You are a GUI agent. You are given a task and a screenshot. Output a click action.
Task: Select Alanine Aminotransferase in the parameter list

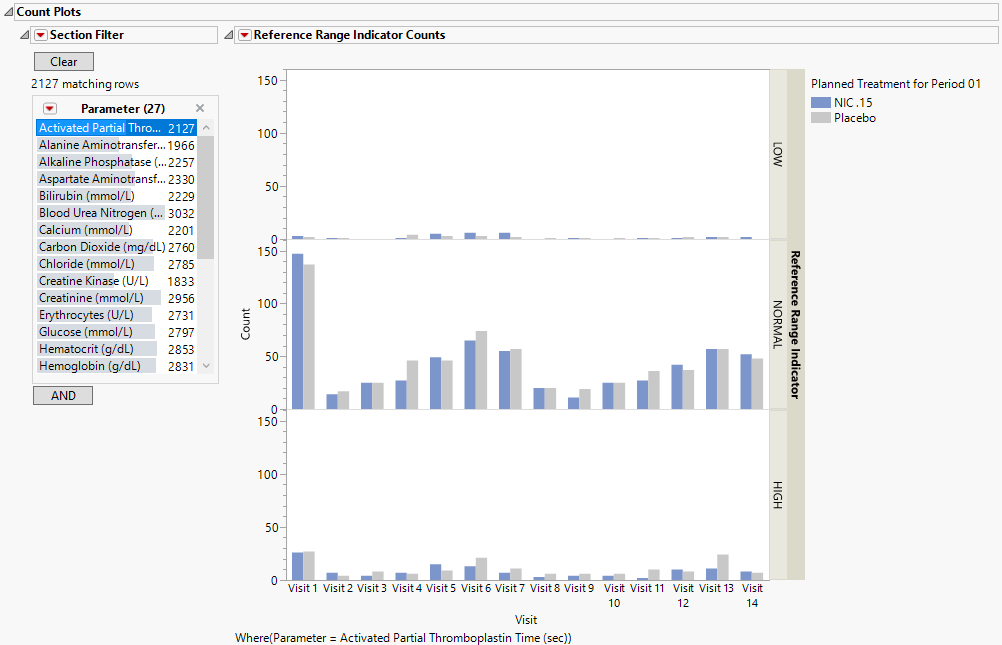pos(102,145)
